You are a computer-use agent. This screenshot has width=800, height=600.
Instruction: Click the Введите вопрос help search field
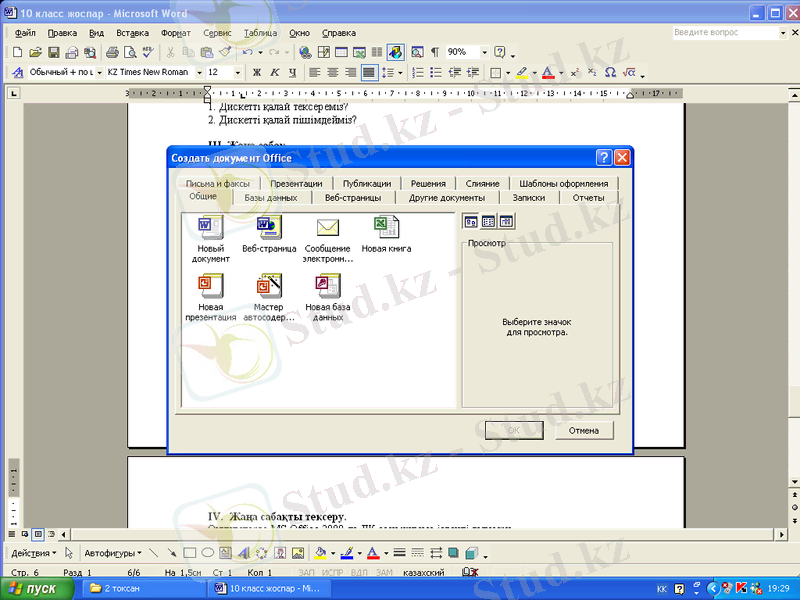tap(723, 33)
